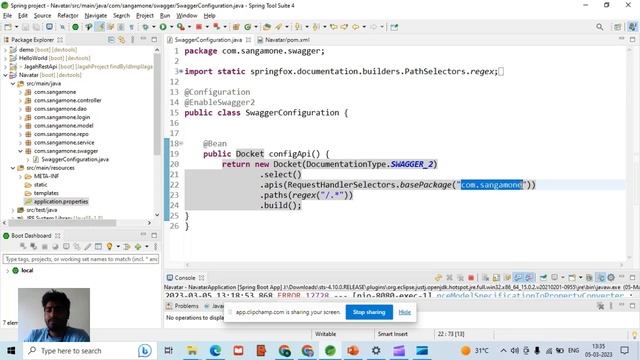Screen dimensions: 640x360
Task: Click the Debug bug icon in toolbar
Action: coord(145,27)
